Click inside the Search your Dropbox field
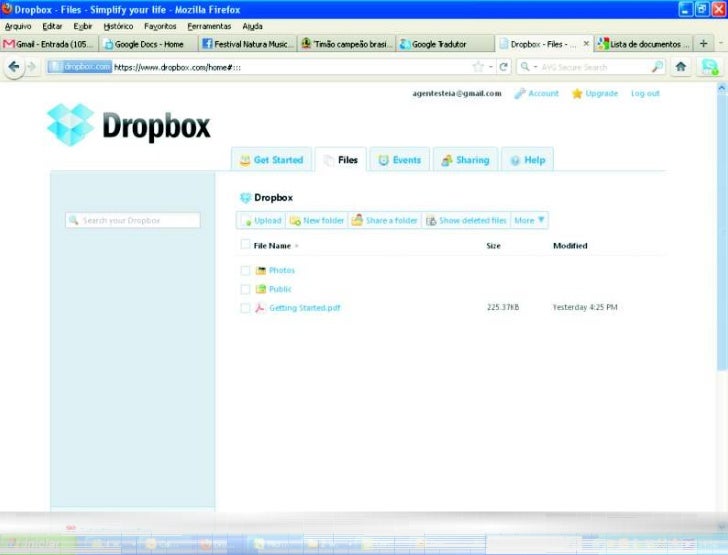 133,220
